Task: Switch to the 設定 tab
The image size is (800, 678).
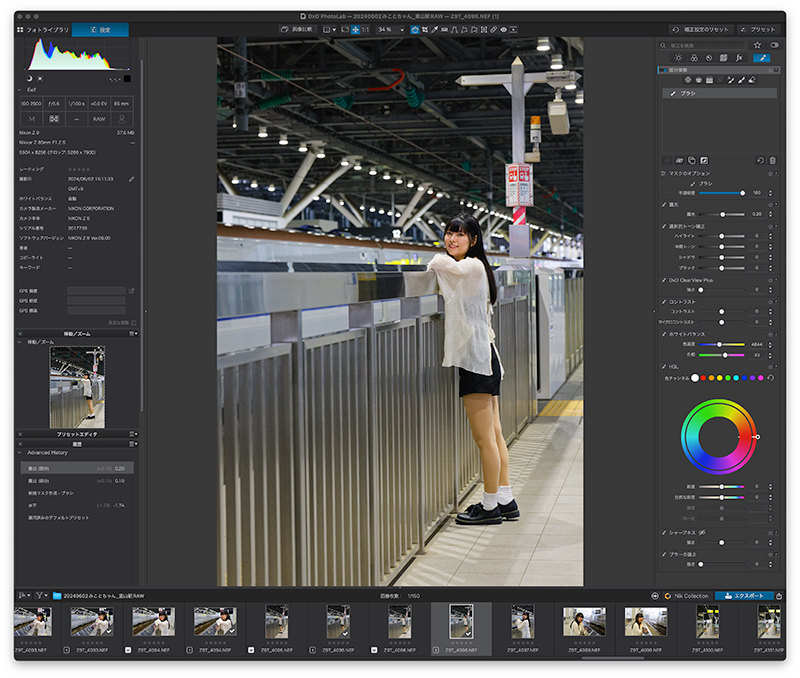Action: [100, 30]
